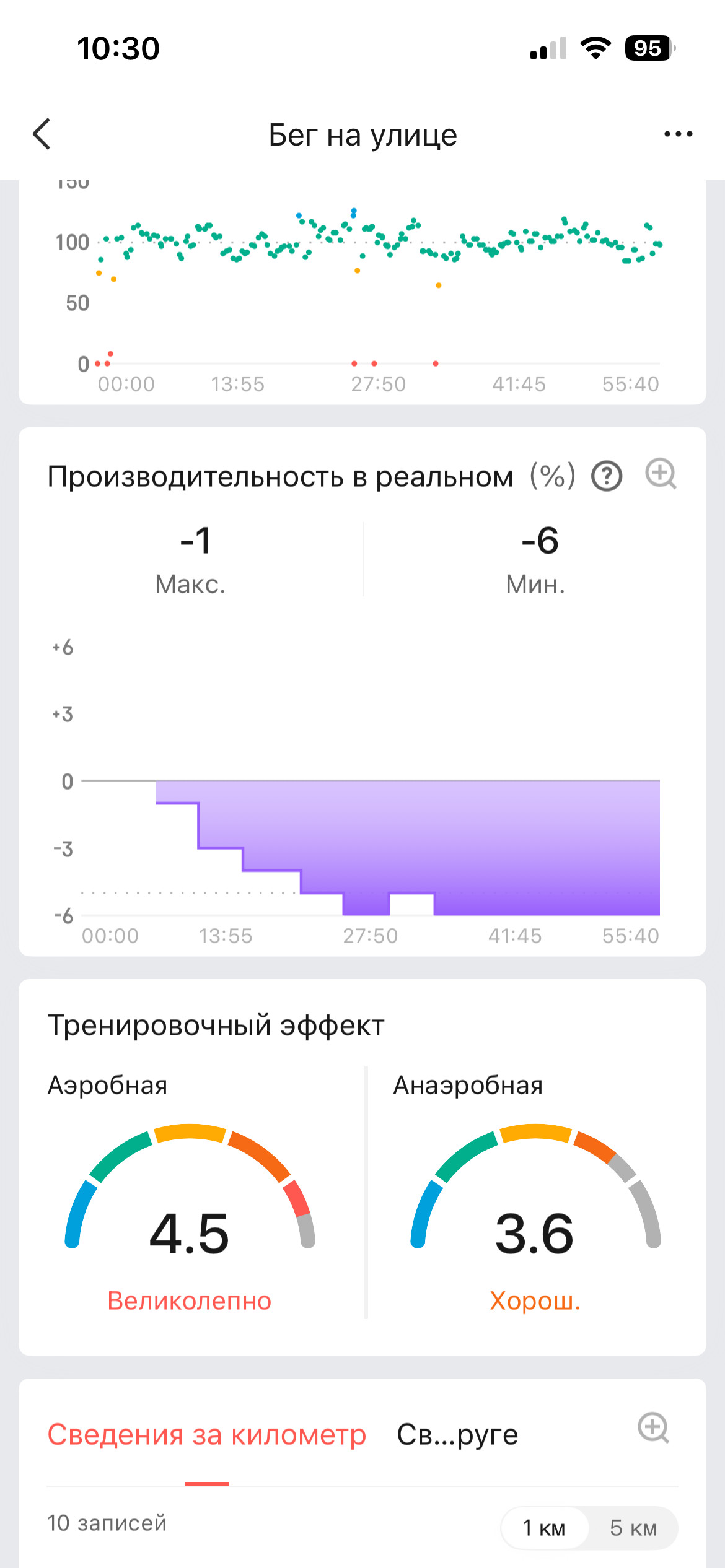Tap the Макс. value -1

195,541
